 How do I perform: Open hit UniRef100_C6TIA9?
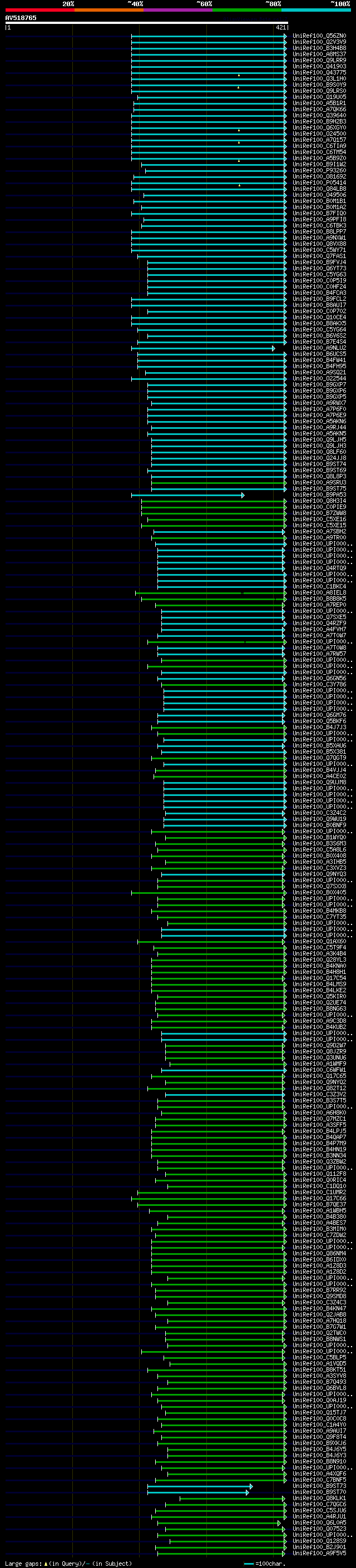tap(319, 146)
